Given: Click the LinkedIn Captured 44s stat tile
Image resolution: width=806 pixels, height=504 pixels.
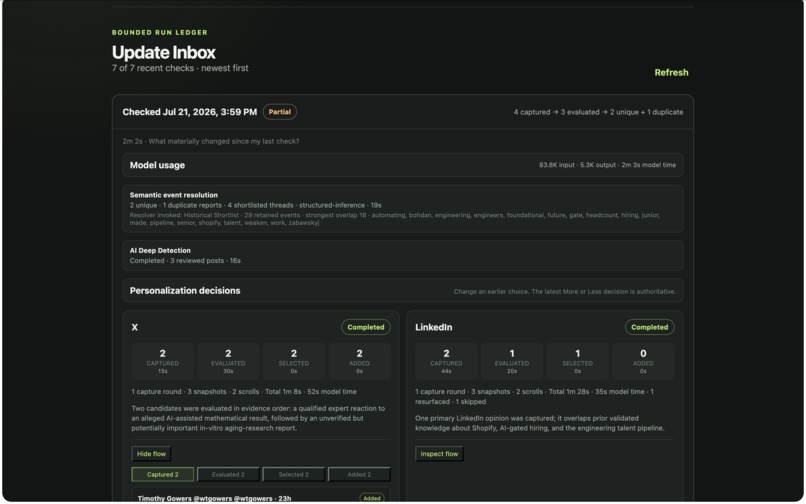Looking at the screenshot, I should [446, 361].
